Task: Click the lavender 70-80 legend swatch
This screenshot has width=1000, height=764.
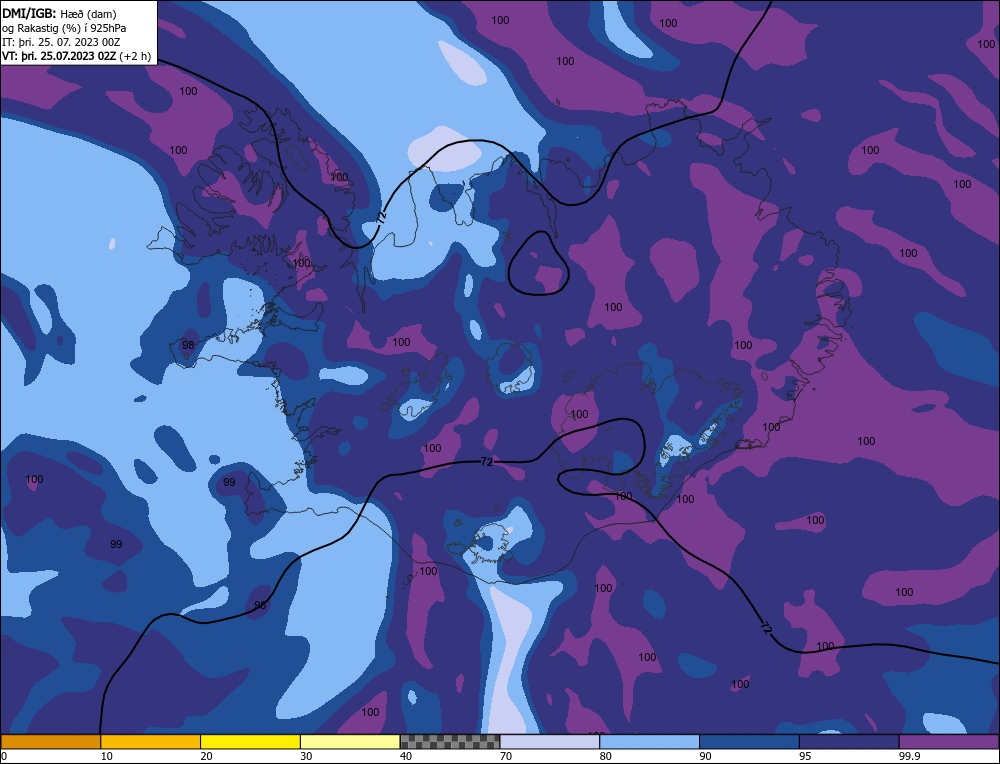Action: 550,742
